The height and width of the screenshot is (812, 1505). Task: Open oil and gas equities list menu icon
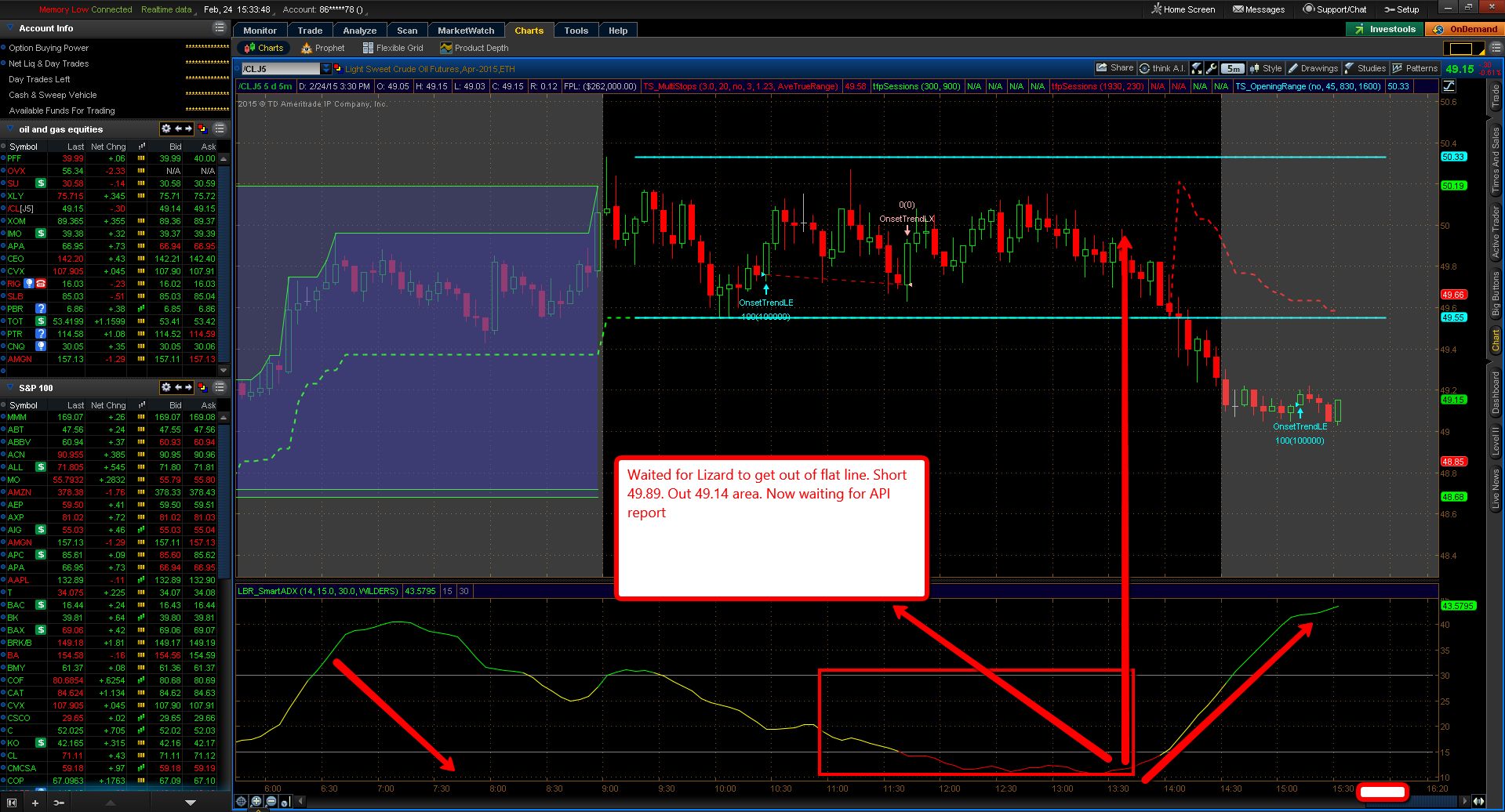point(220,129)
